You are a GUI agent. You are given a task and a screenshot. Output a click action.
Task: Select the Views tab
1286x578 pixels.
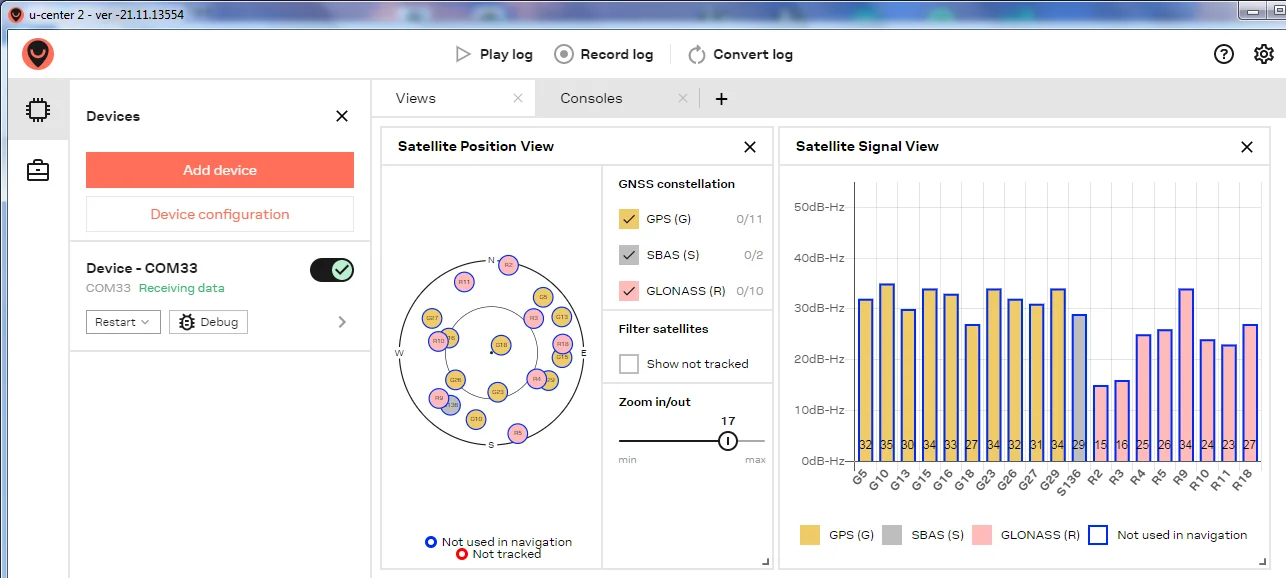(416, 98)
